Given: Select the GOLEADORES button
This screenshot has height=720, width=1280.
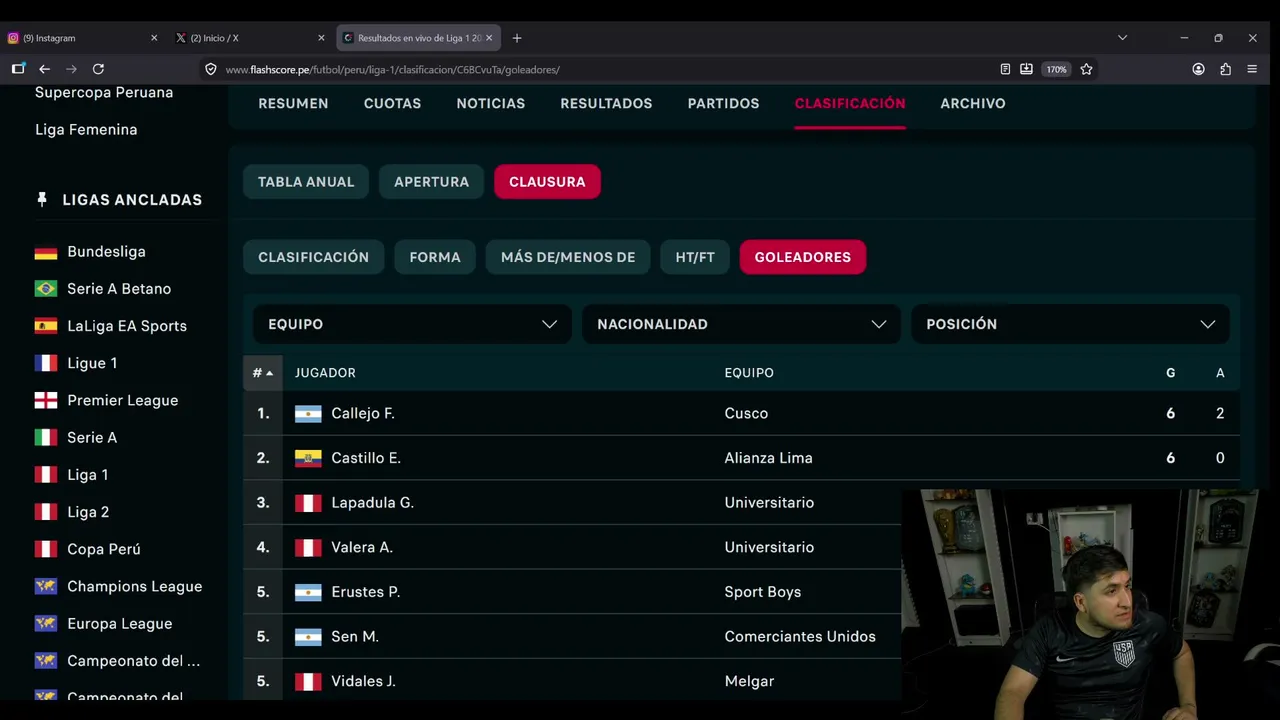Looking at the screenshot, I should 803,257.
